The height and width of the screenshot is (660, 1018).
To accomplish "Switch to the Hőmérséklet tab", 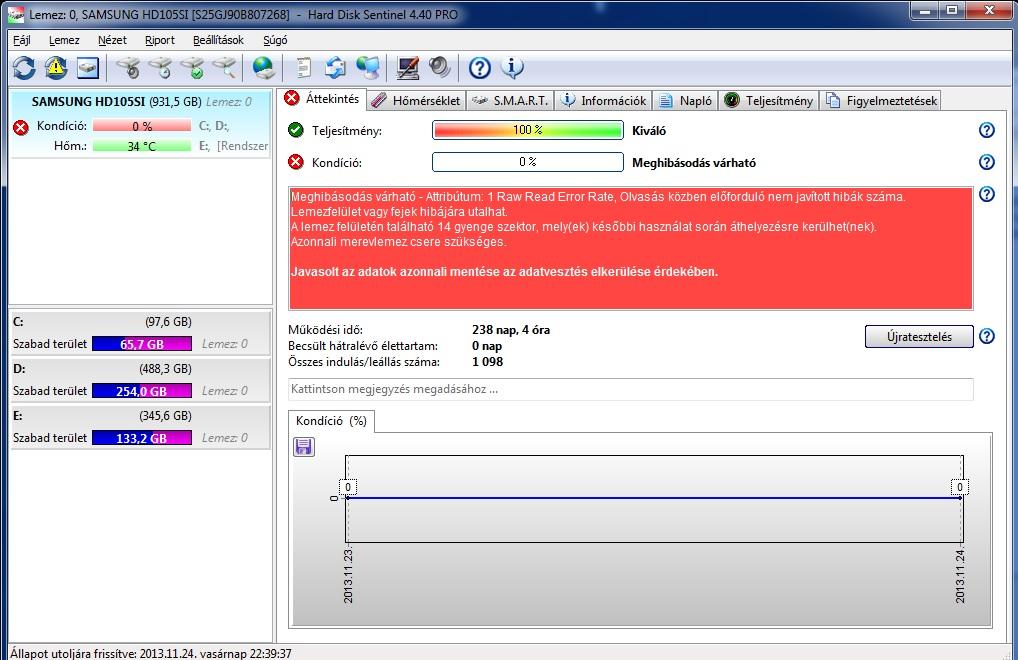I will coord(417,101).
